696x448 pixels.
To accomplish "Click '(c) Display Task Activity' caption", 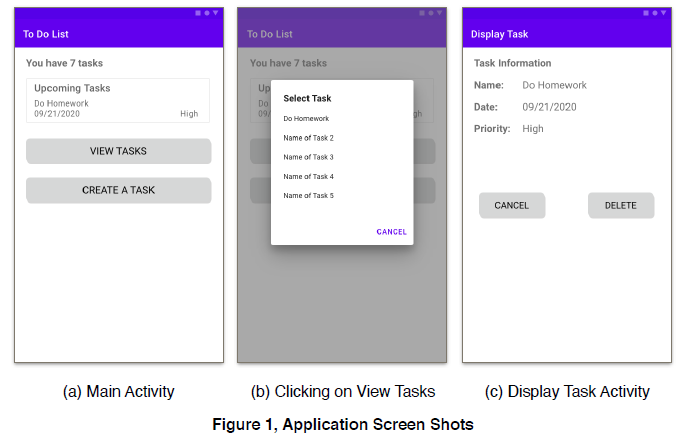I will coord(567,392).
